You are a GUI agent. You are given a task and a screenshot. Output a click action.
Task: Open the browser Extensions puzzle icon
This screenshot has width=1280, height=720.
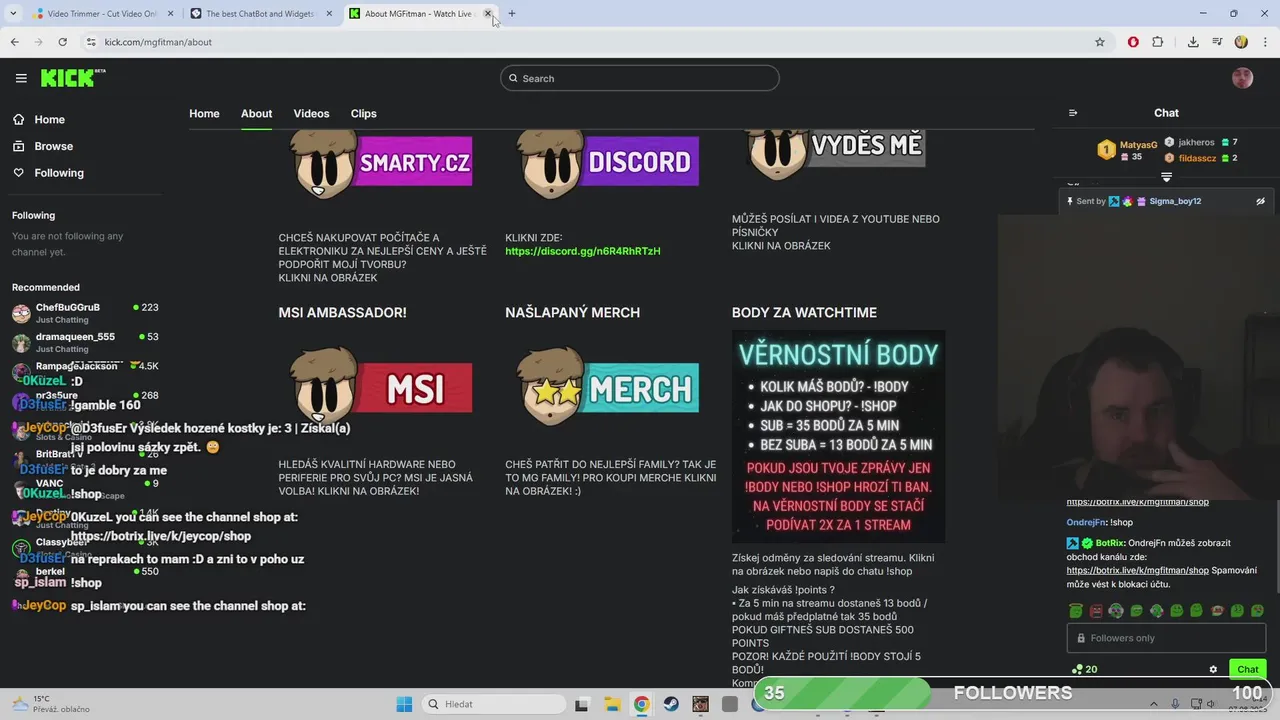[x=1158, y=42]
